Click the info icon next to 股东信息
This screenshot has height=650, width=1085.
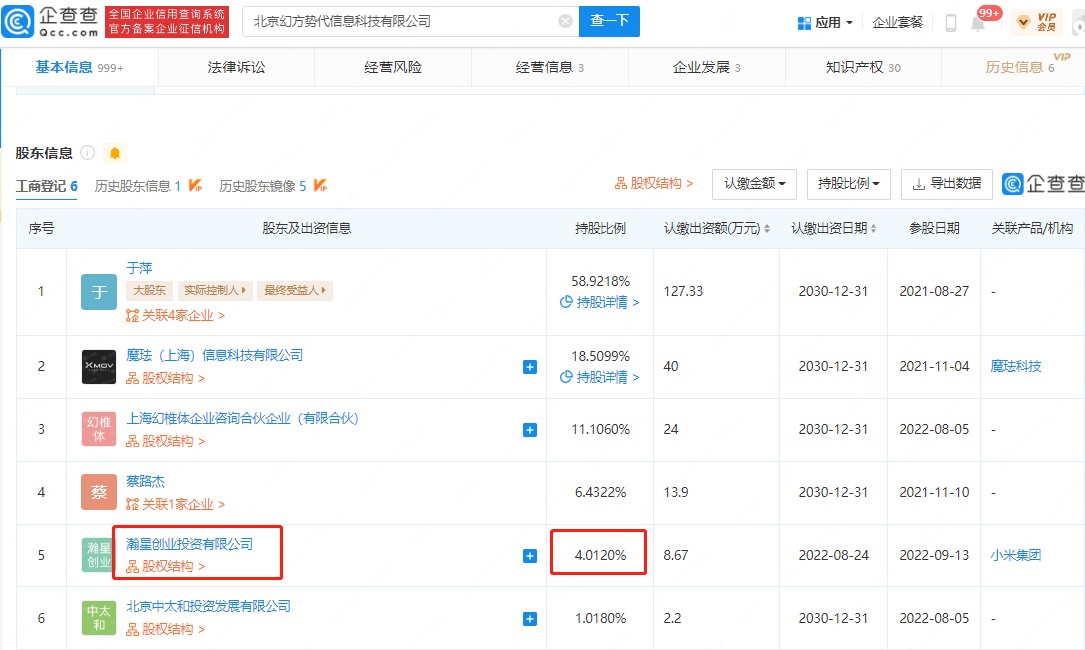click(88, 153)
